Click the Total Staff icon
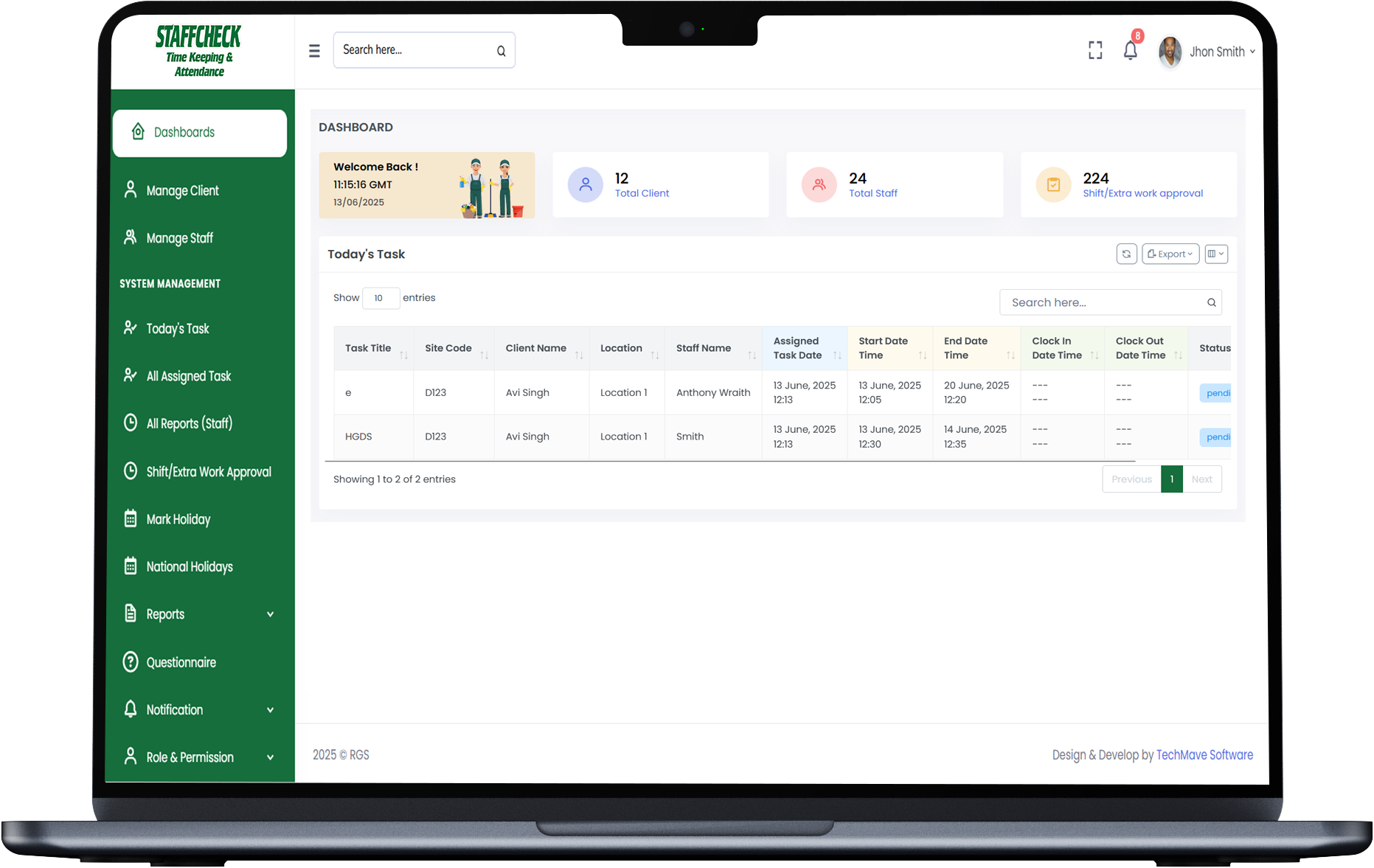The height and width of the screenshot is (868, 1374). tap(819, 185)
